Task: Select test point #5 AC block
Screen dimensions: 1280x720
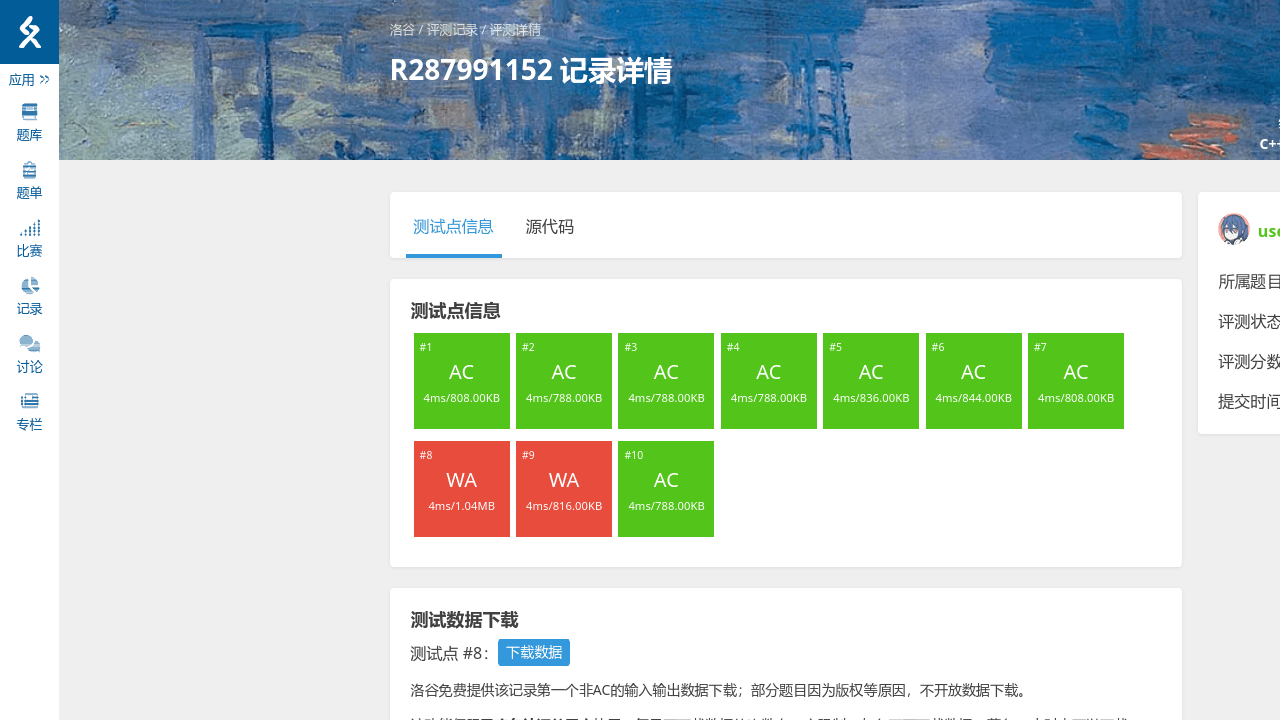Action: [x=871, y=381]
